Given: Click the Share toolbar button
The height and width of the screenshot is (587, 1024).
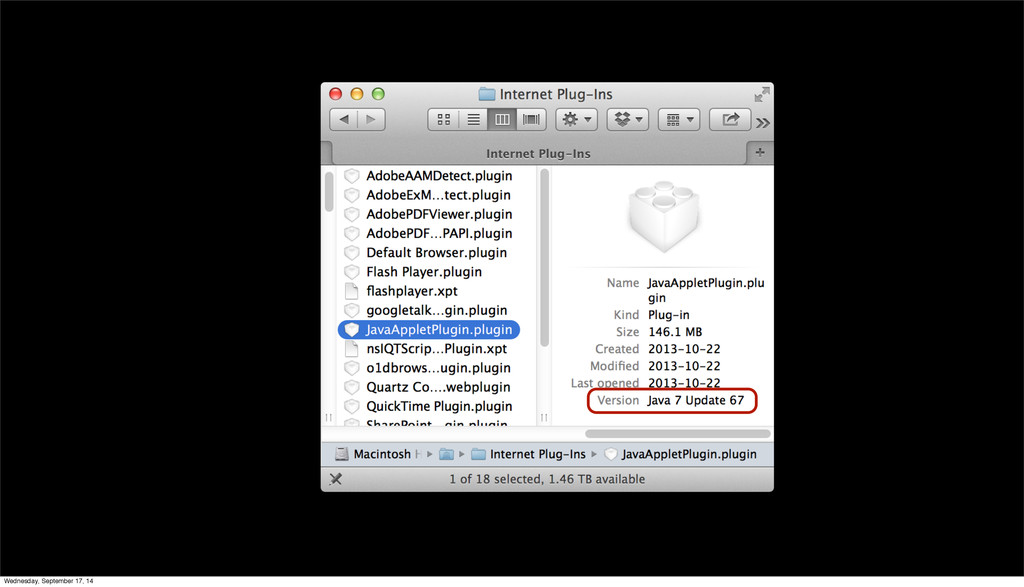Looking at the screenshot, I should pyautogui.click(x=729, y=119).
